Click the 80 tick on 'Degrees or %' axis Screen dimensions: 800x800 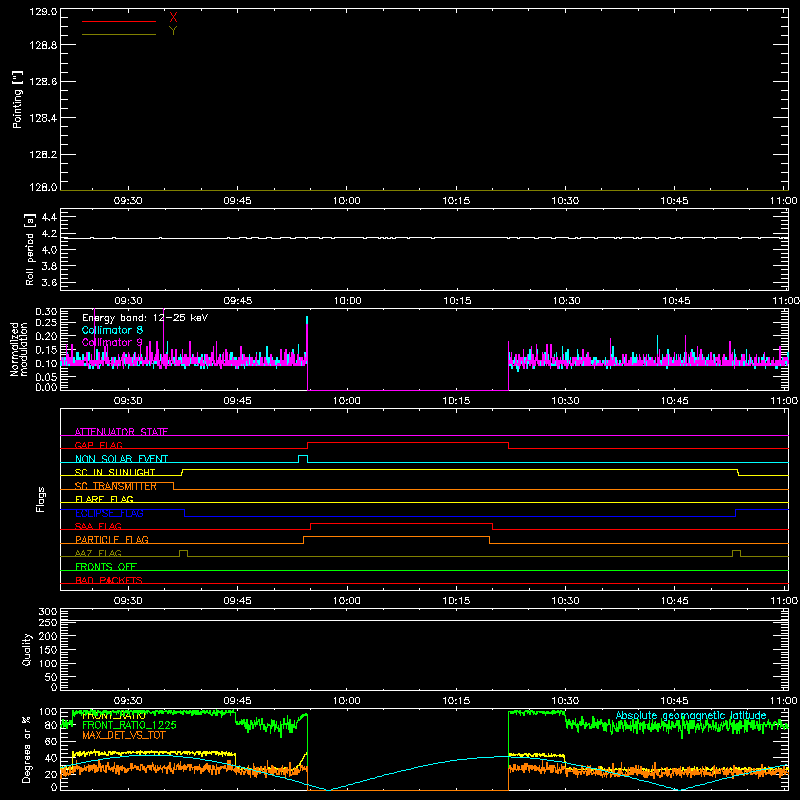(51, 725)
